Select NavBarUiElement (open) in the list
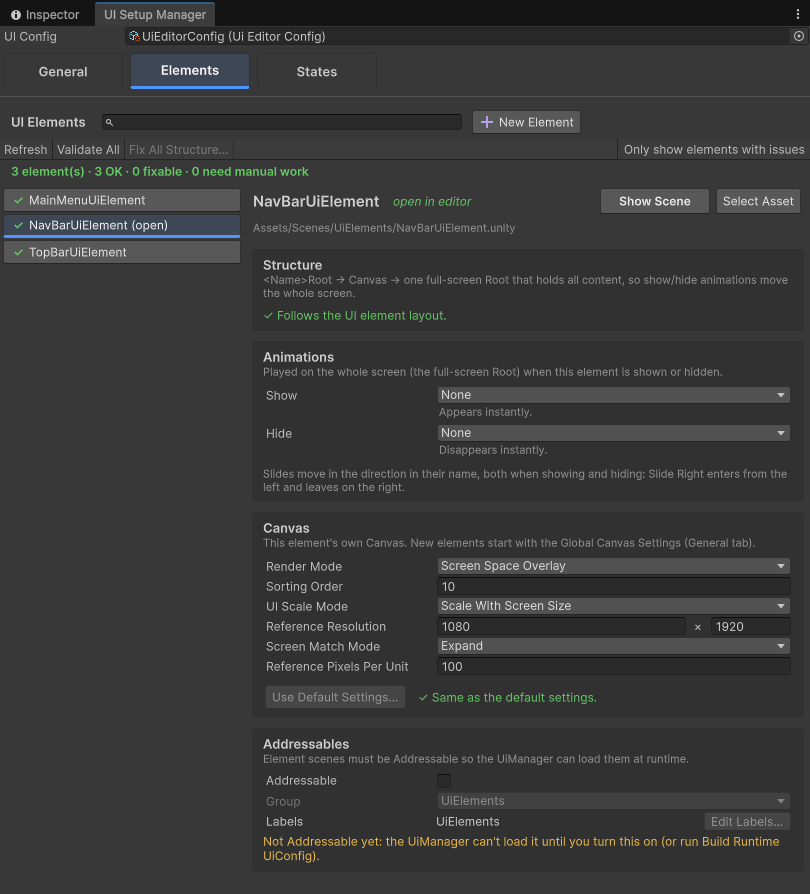This screenshot has width=810, height=894. click(x=122, y=226)
